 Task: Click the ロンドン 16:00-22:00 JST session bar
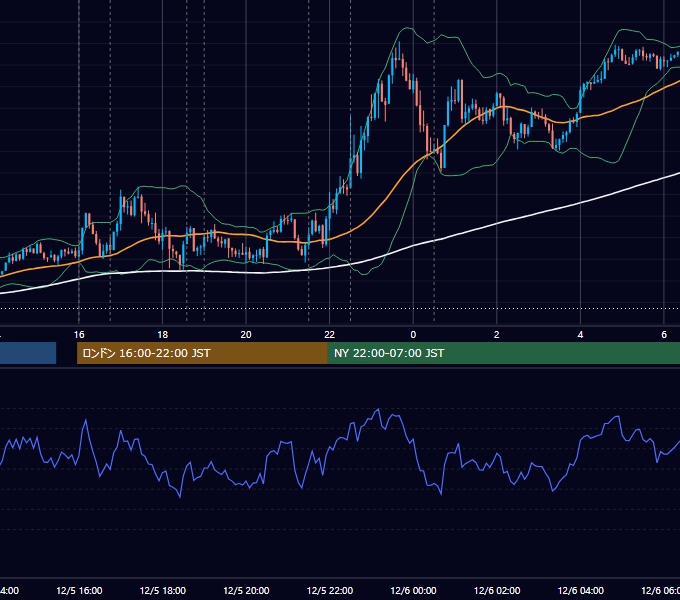[x=202, y=353]
